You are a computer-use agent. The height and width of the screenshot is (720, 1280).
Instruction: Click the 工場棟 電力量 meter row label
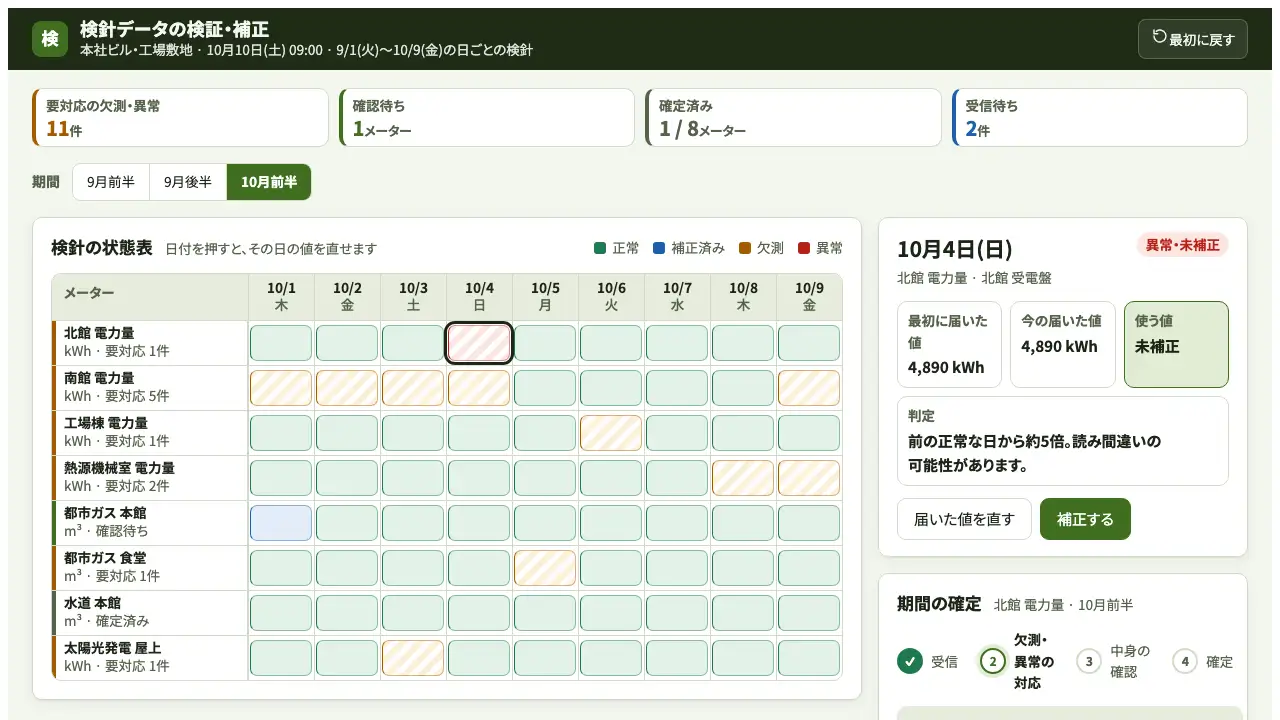[150, 433]
